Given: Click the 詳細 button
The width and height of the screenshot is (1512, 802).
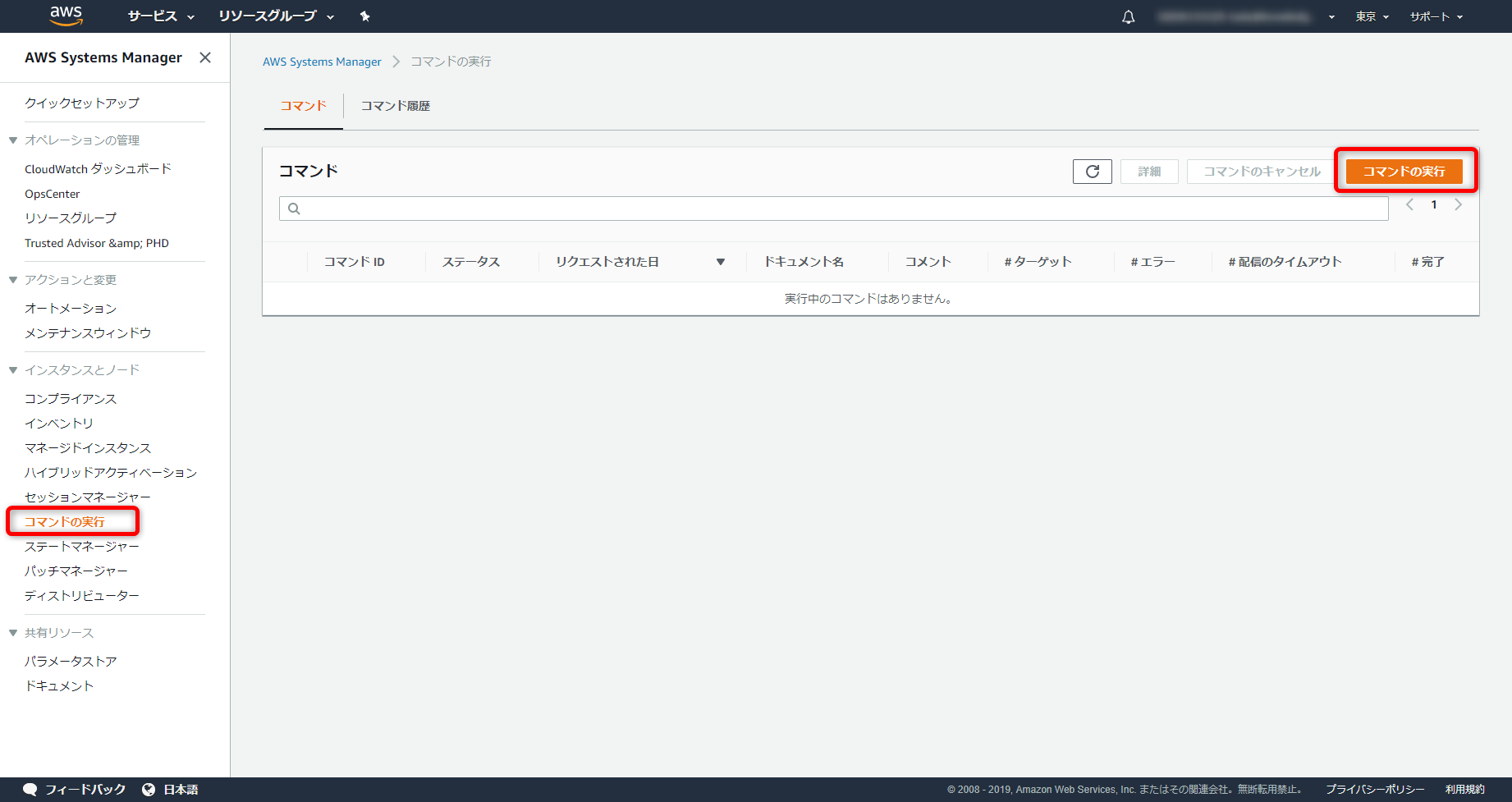Looking at the screenshot, I should [x=1149, y=172].
